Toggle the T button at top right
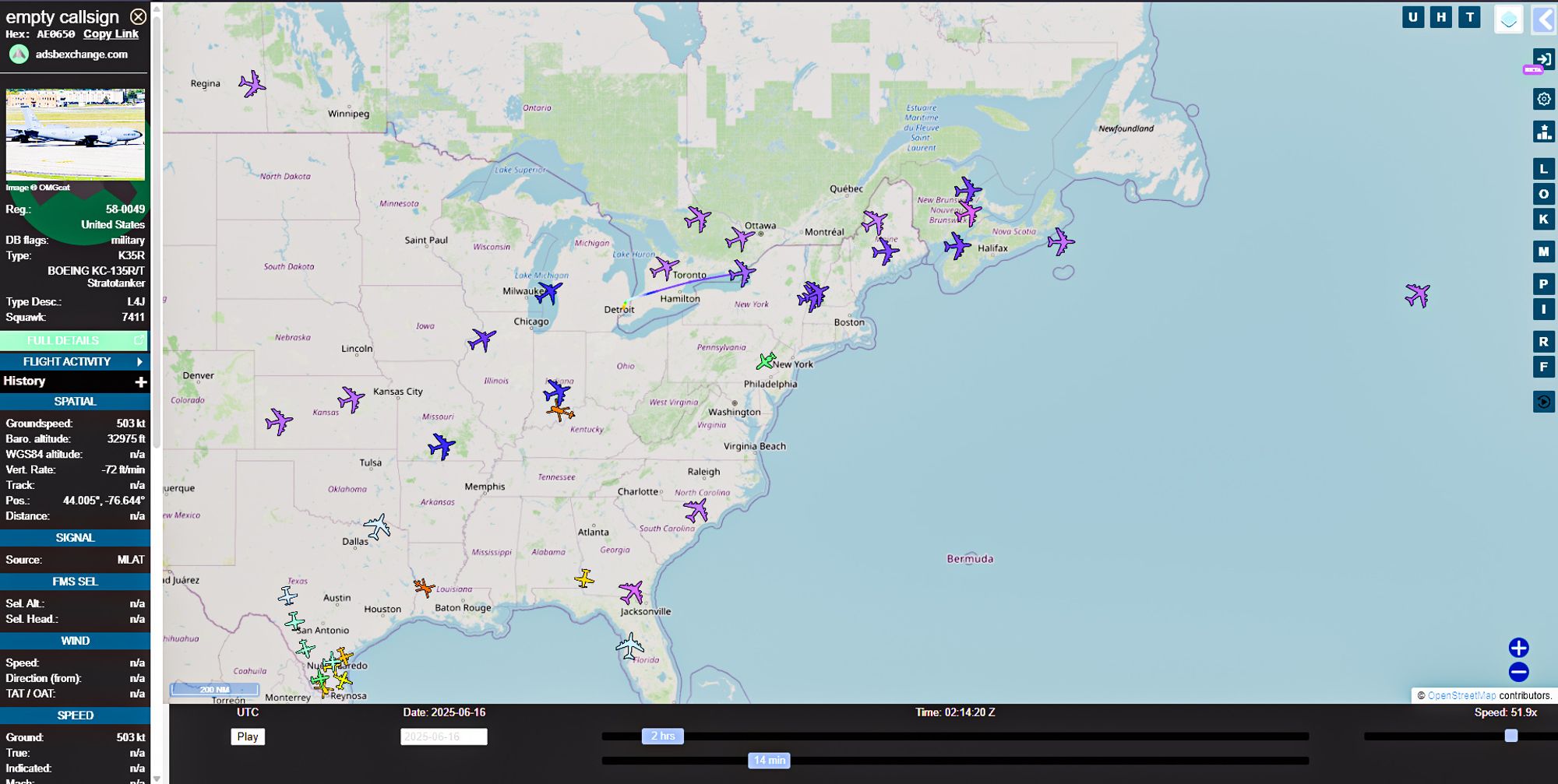This screenshot has width=1558, height=784. (x=1470, y=17)
